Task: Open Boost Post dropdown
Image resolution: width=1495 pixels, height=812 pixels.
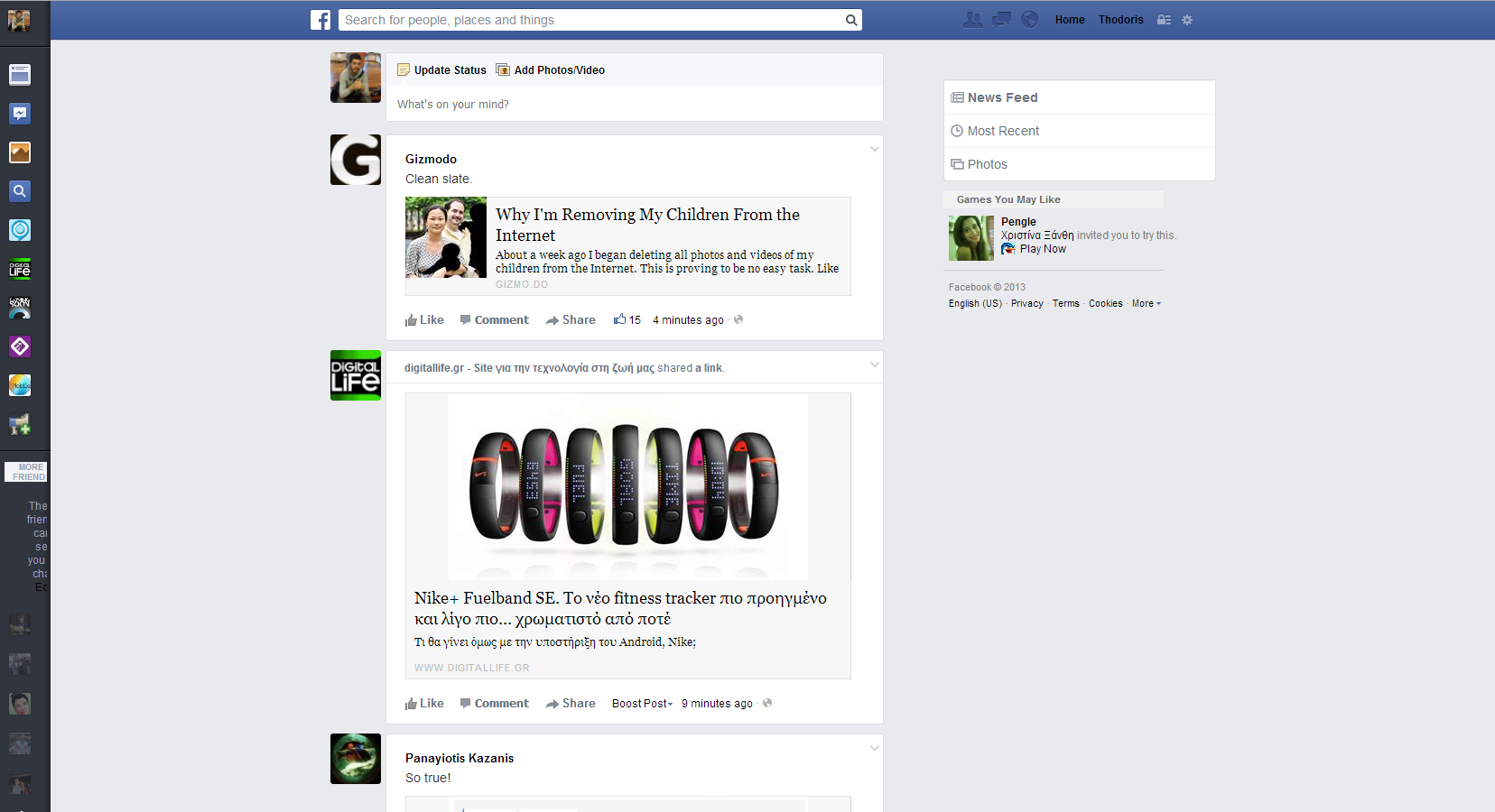Action: 642,704
